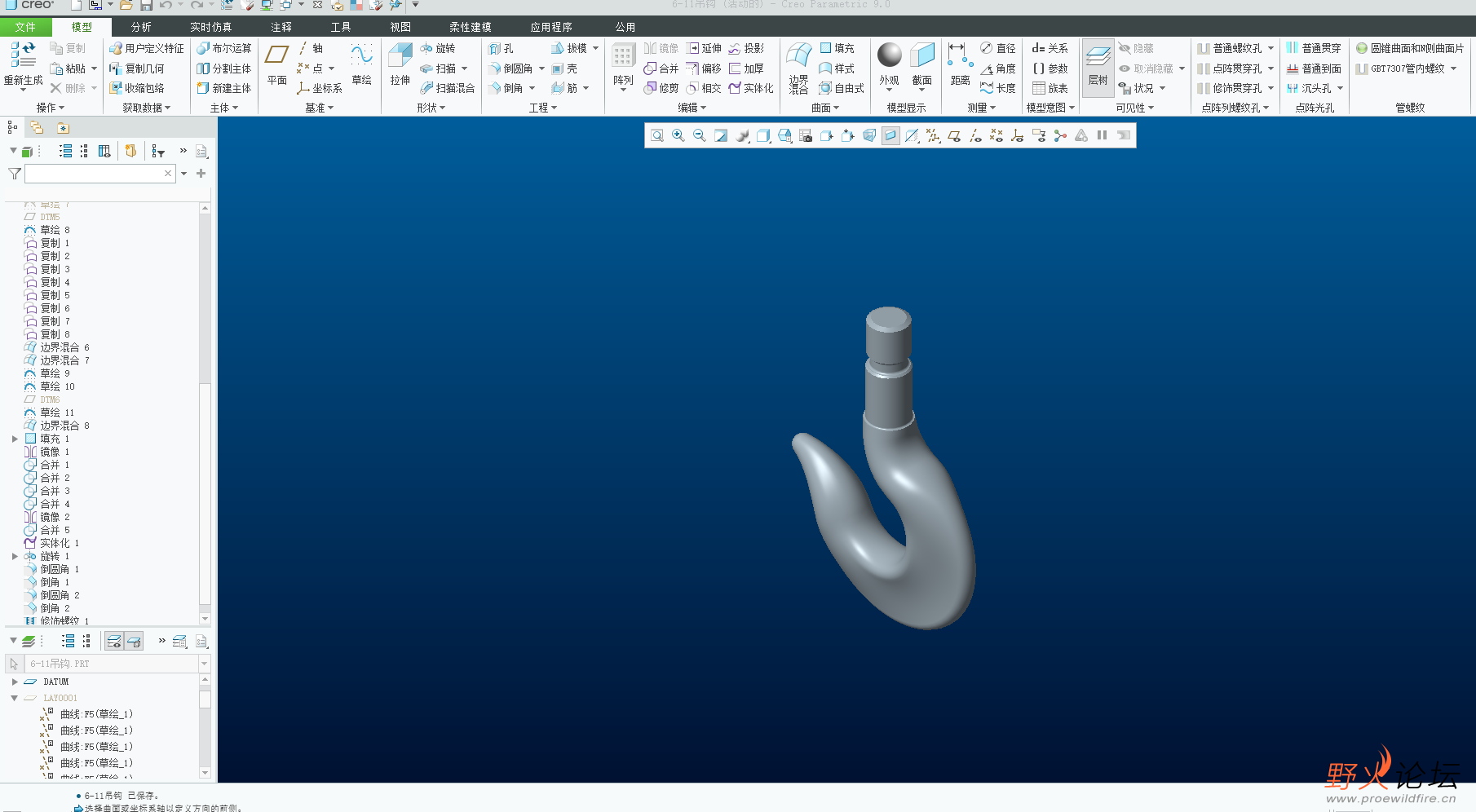
Task: Open the 操作 group dropdown
Action: click(51, 108)
